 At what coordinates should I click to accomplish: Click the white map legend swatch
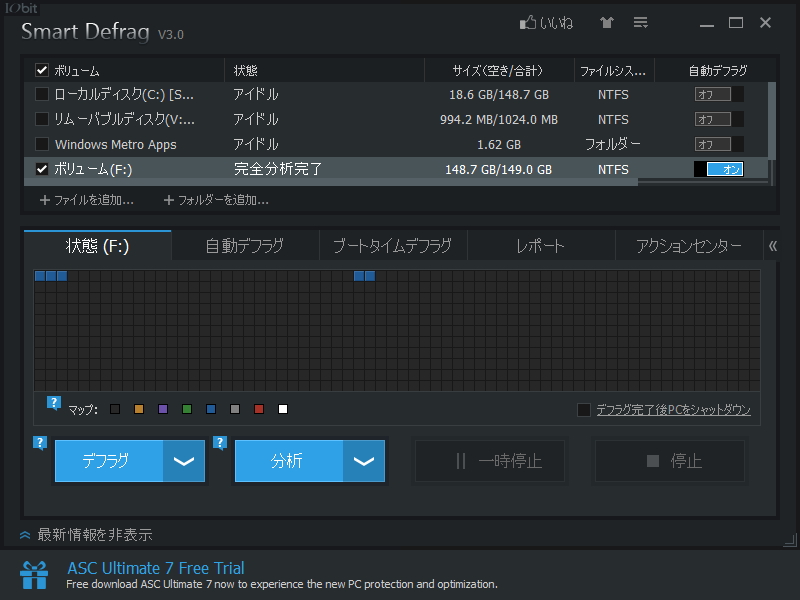click(283, 409)
